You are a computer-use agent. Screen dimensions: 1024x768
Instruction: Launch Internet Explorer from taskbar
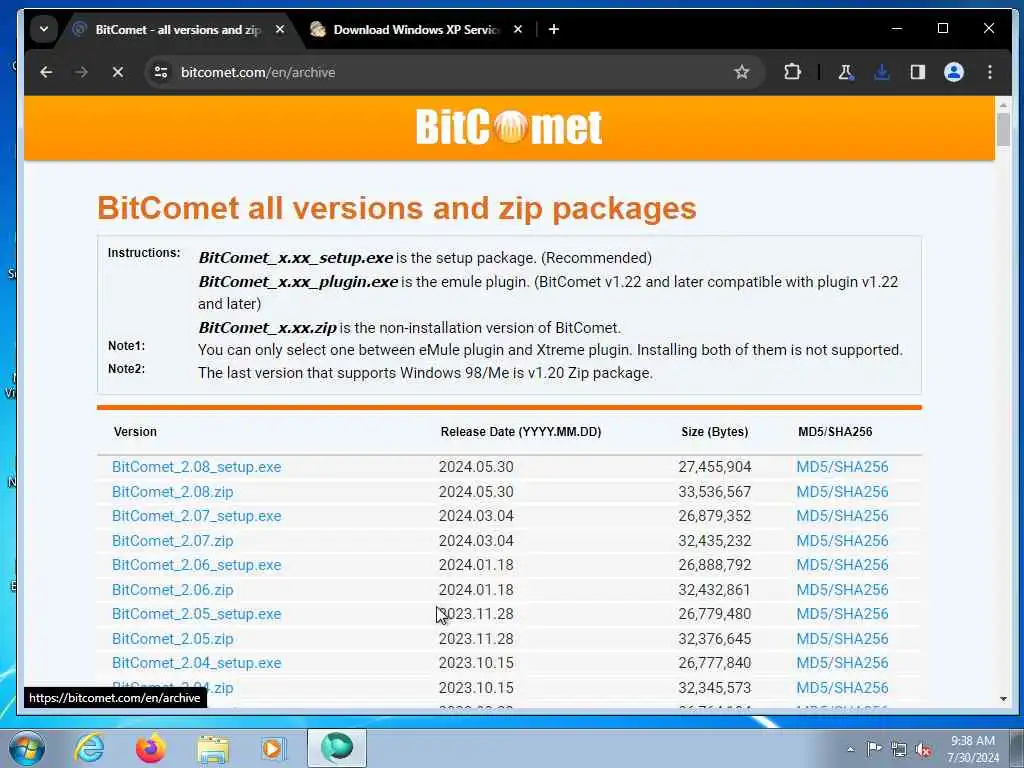pos(89,748)
